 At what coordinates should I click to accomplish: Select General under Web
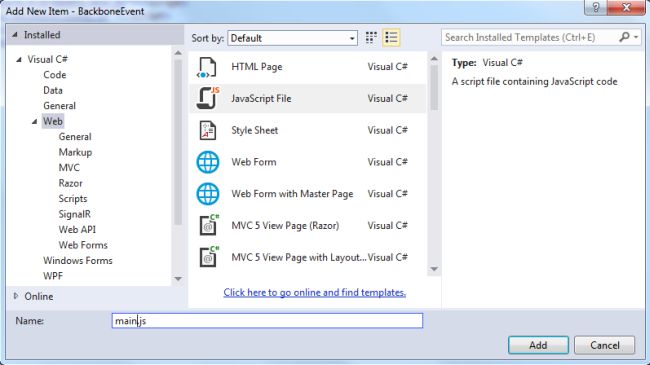pyautogui.click(x=75, y=137)
